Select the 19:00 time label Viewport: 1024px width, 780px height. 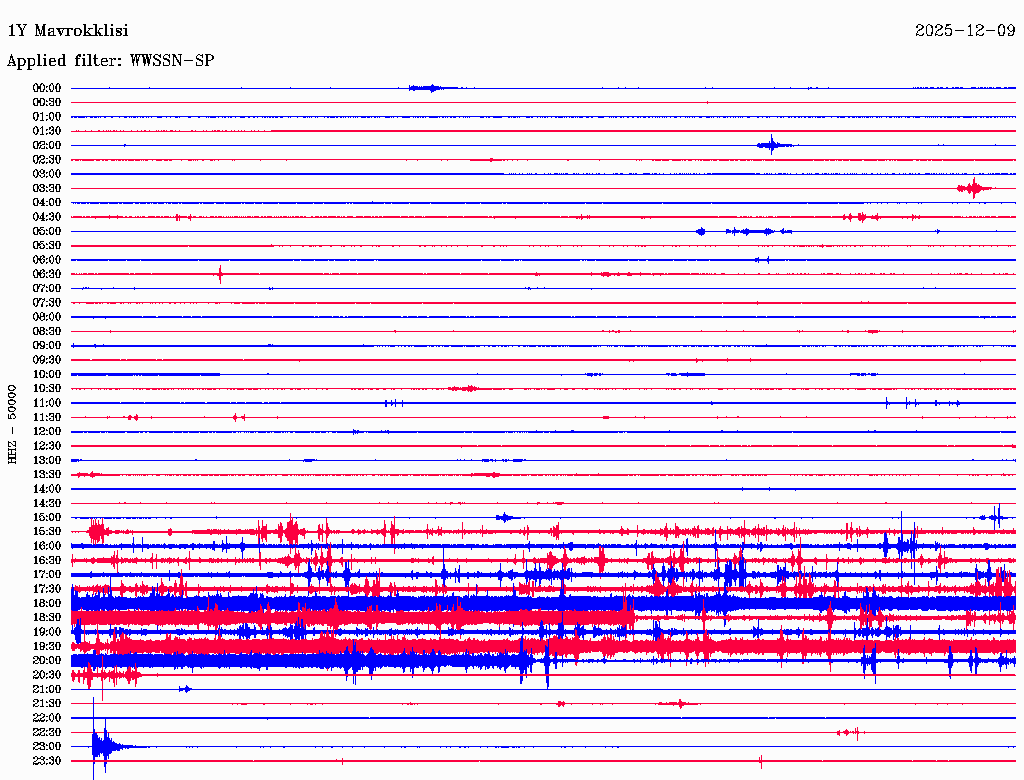(47, 632)
